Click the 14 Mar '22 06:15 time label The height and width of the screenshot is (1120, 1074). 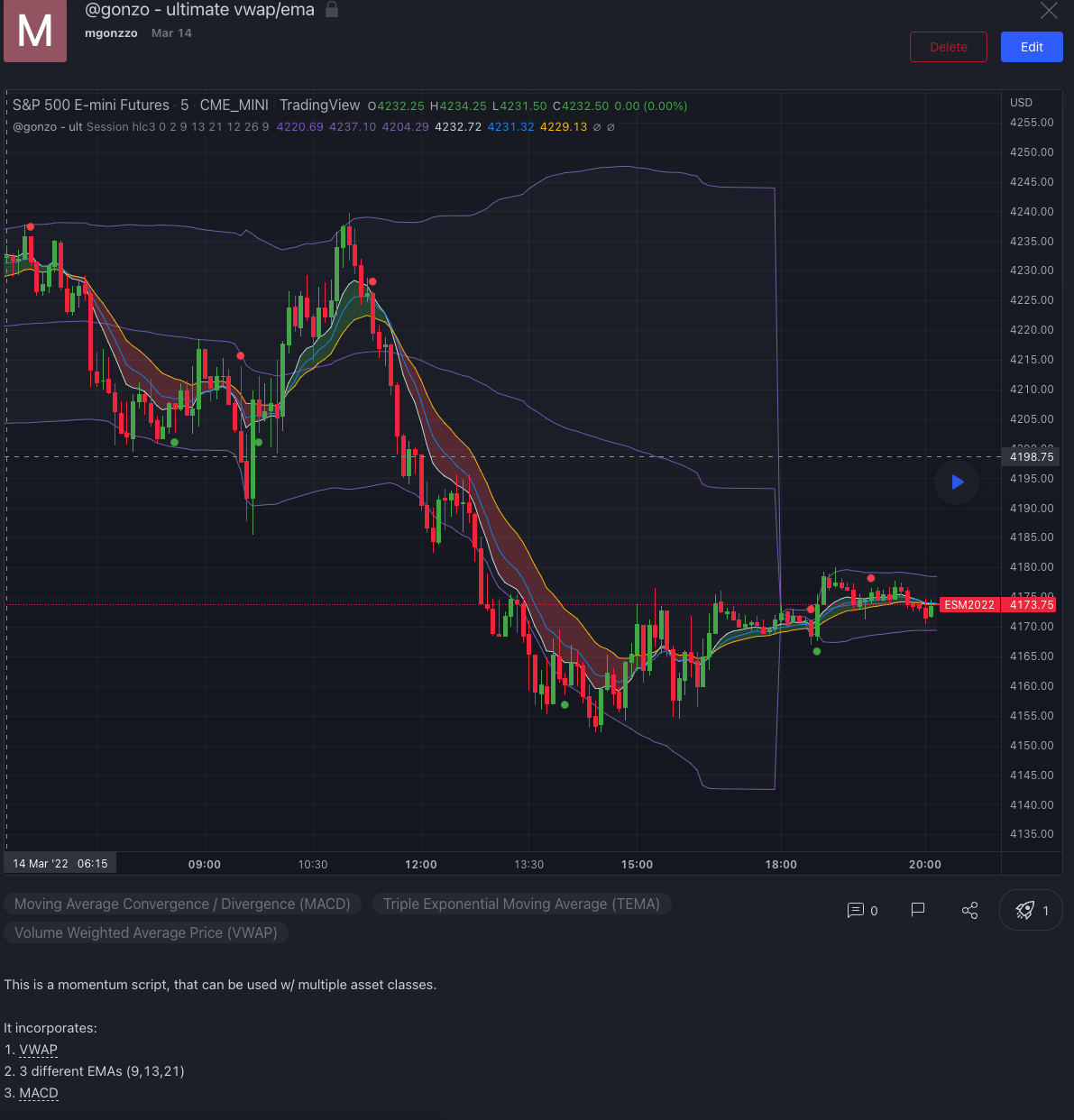(60, 864)
